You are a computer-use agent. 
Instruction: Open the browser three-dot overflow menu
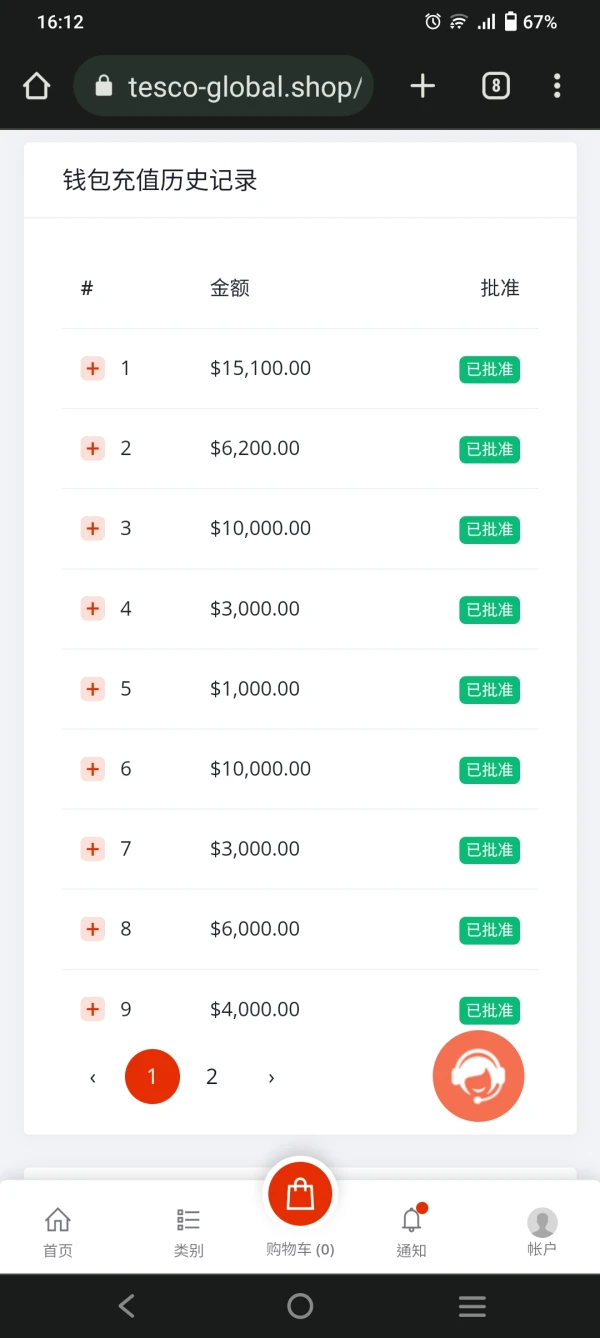point(557,87)
